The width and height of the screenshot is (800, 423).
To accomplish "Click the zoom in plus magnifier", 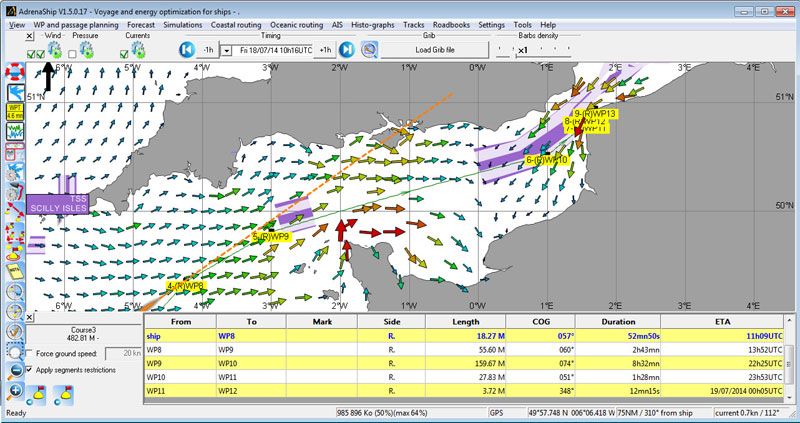I will (x=15, y=391).
